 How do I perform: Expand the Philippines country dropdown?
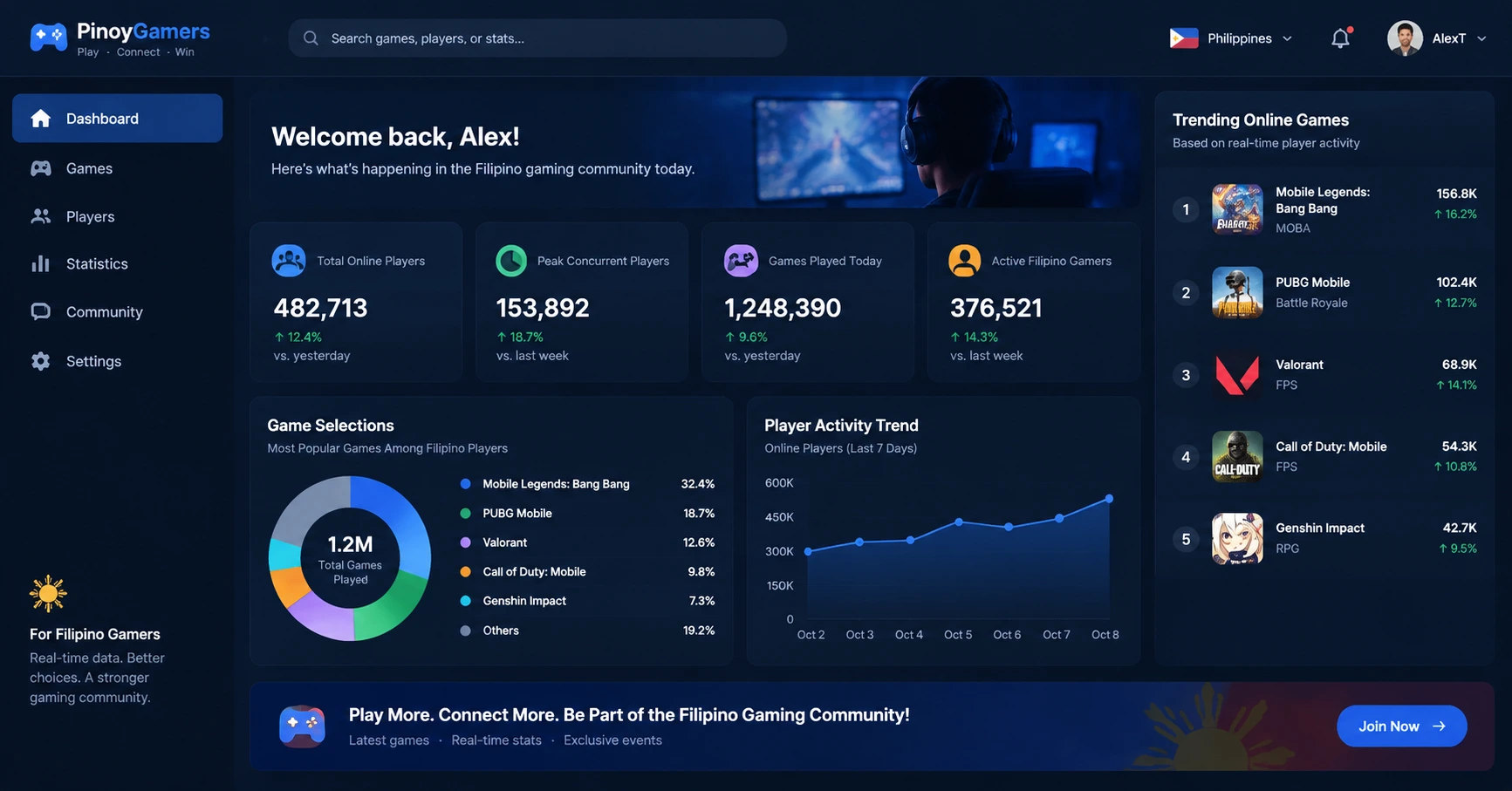point(1231,38)
